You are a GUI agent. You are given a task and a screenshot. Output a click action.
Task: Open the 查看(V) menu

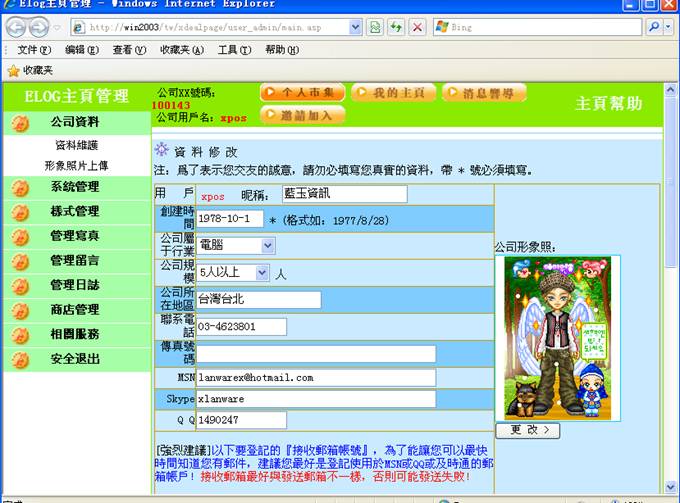coord(129,50)
